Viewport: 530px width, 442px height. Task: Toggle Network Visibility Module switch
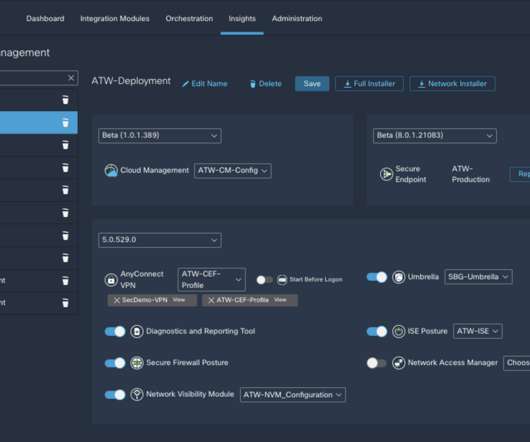[115, 395]
